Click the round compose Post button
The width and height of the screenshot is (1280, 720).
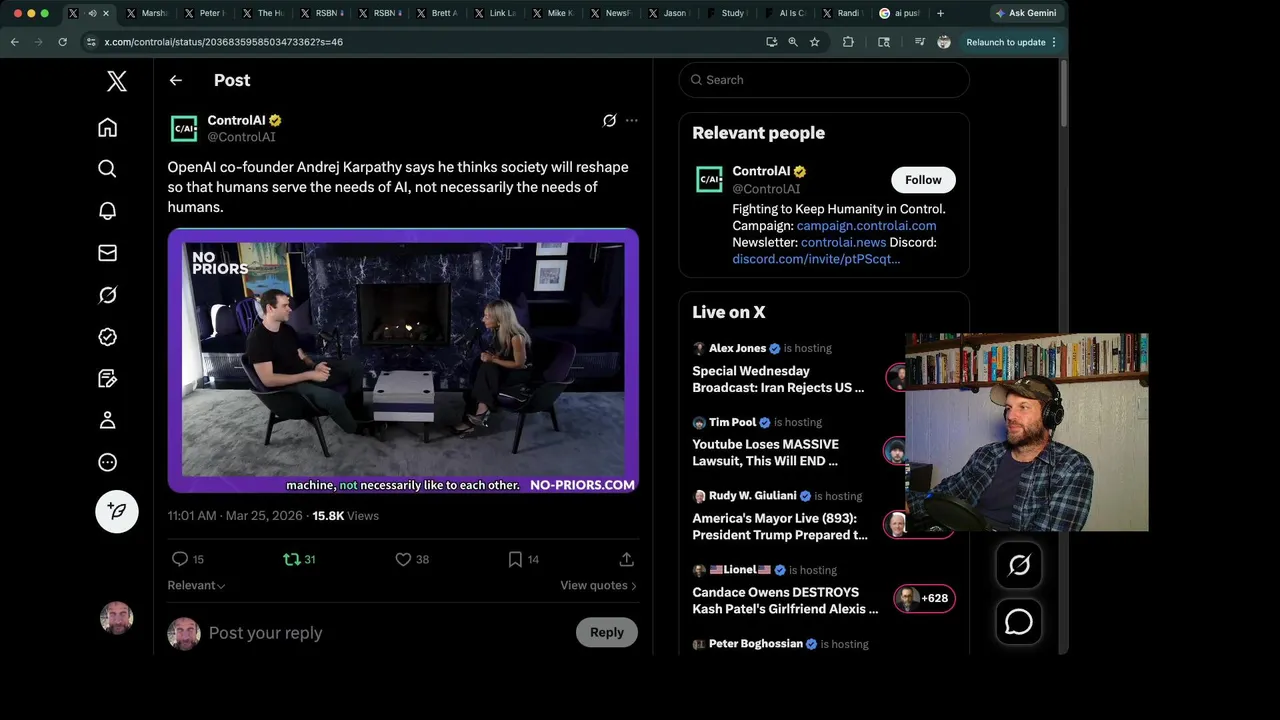(x=117, y=511)
